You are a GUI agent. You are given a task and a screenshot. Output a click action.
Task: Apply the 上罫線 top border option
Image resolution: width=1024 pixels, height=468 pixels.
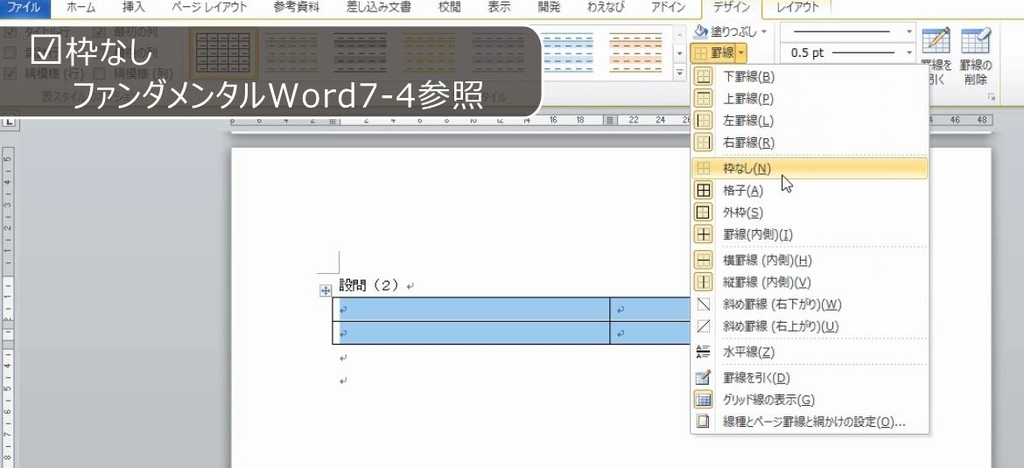point(809,99)
